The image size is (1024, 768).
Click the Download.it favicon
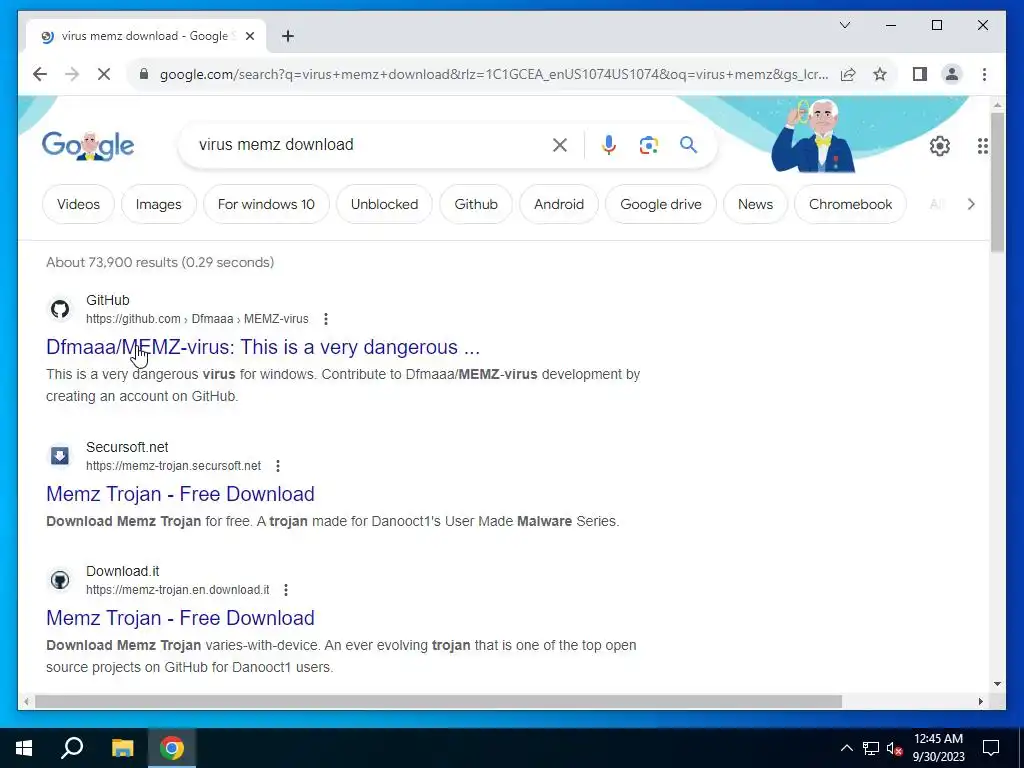click(x=60, y=580)
